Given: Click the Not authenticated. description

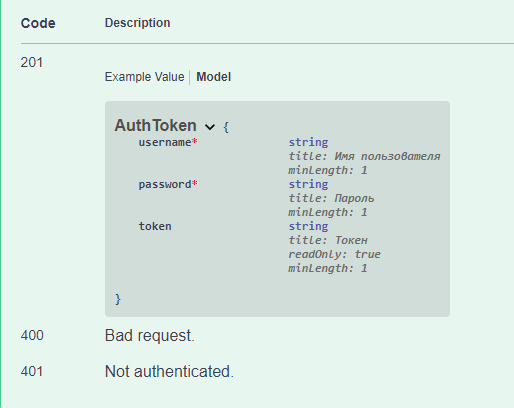Looking at the screenshot, I should pos(169,371).
